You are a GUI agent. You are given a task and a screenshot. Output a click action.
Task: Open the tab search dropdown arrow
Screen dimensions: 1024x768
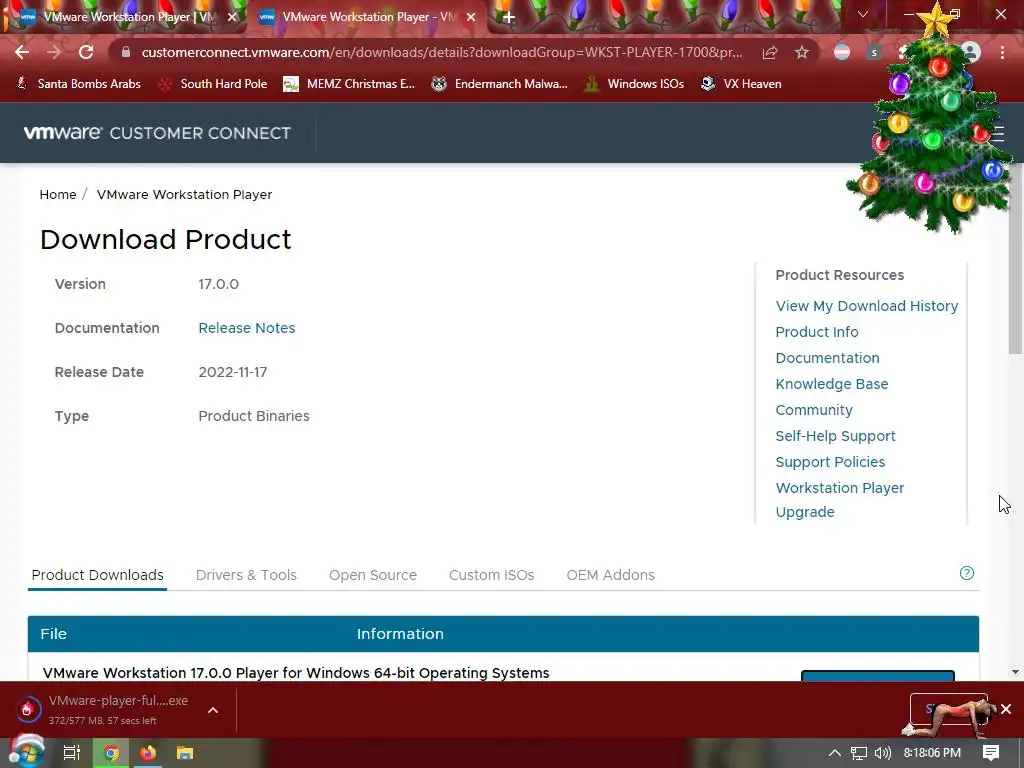[863, 14]
